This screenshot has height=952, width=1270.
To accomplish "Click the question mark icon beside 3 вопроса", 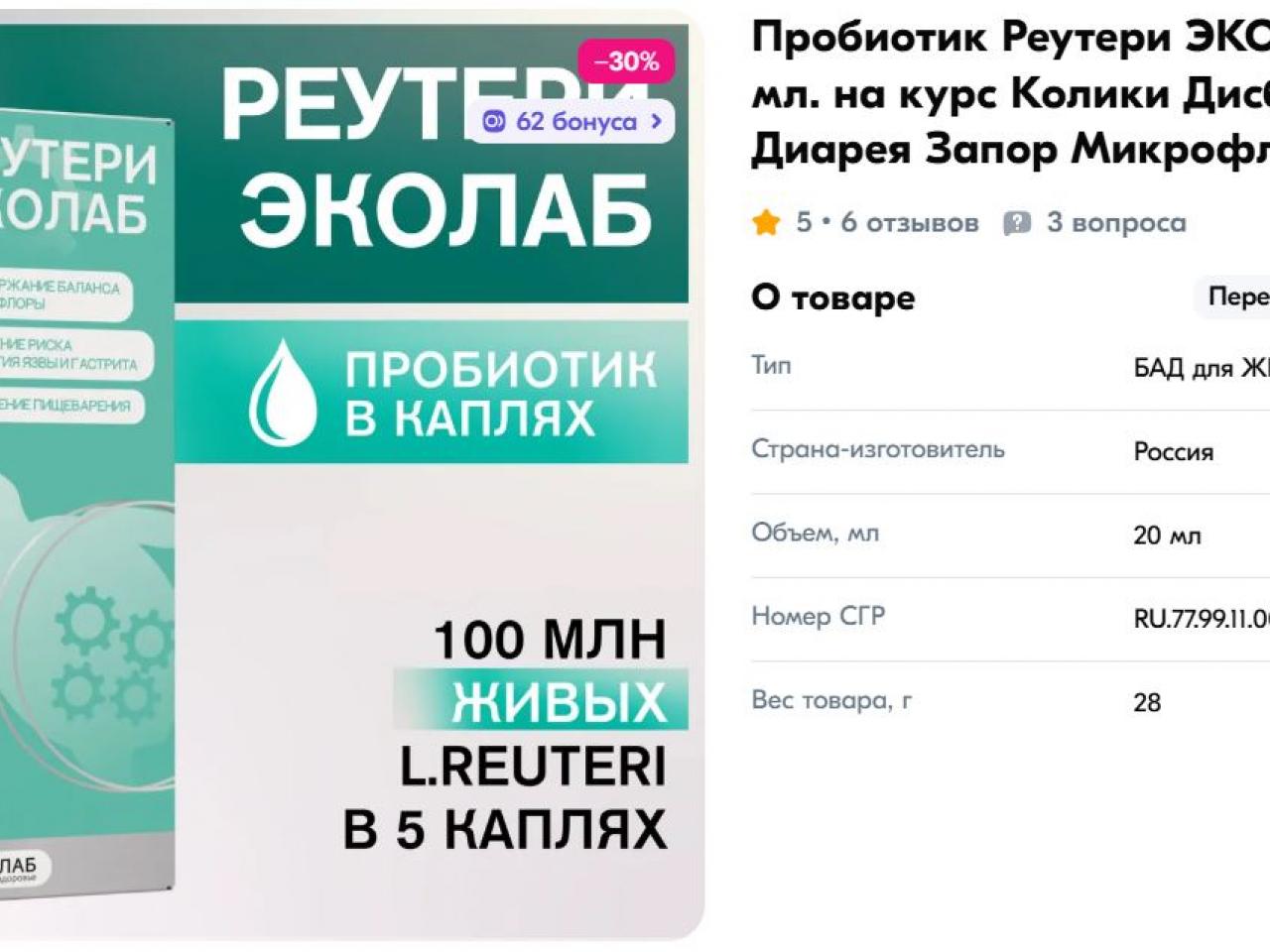I will [1017, 222].
